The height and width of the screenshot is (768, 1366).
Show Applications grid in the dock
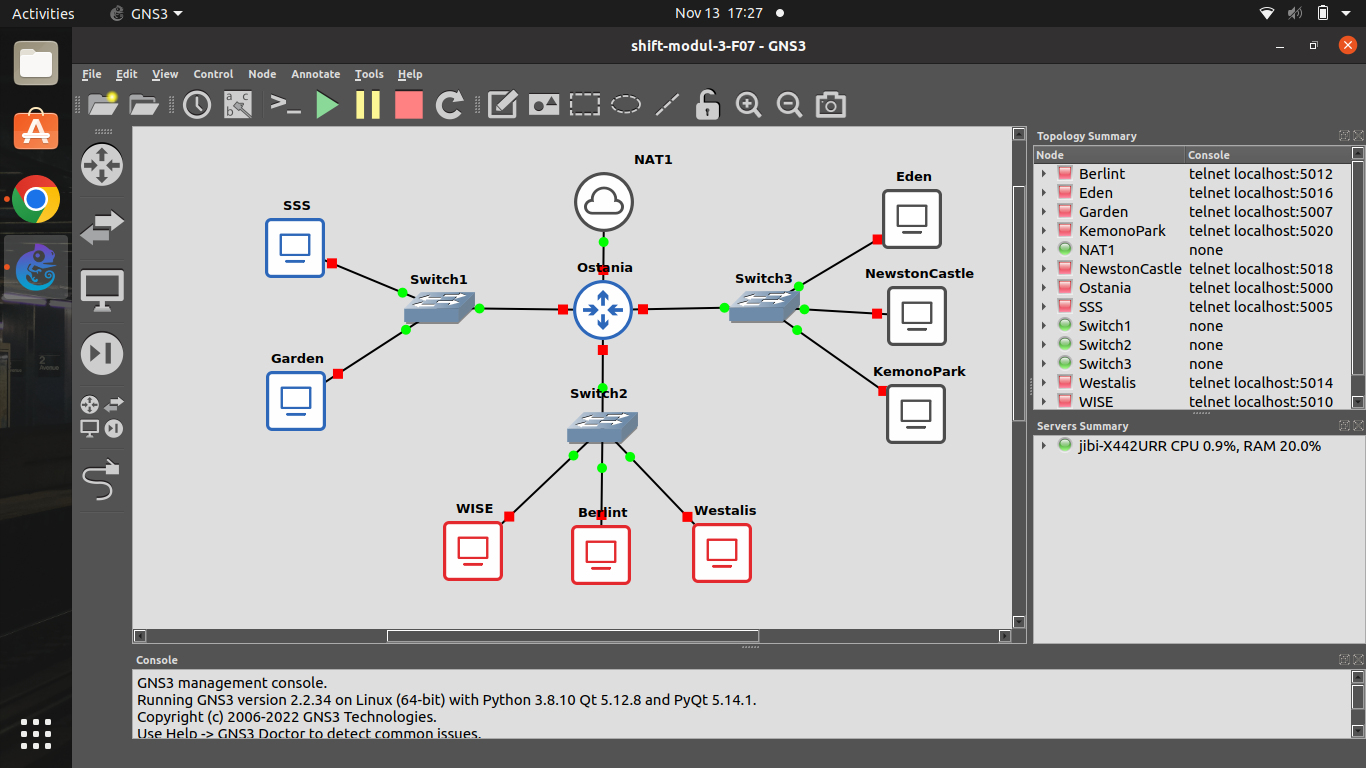point(36,733)
